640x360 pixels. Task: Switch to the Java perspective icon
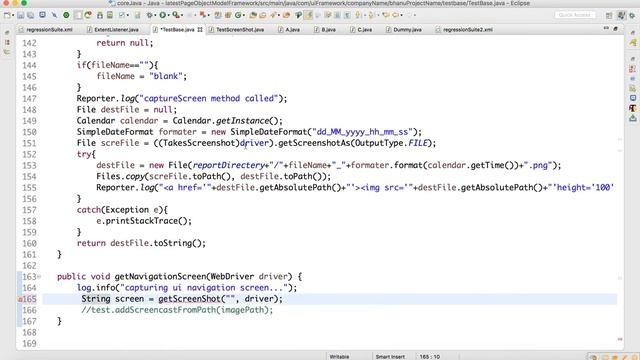click(x=621, y=15)
